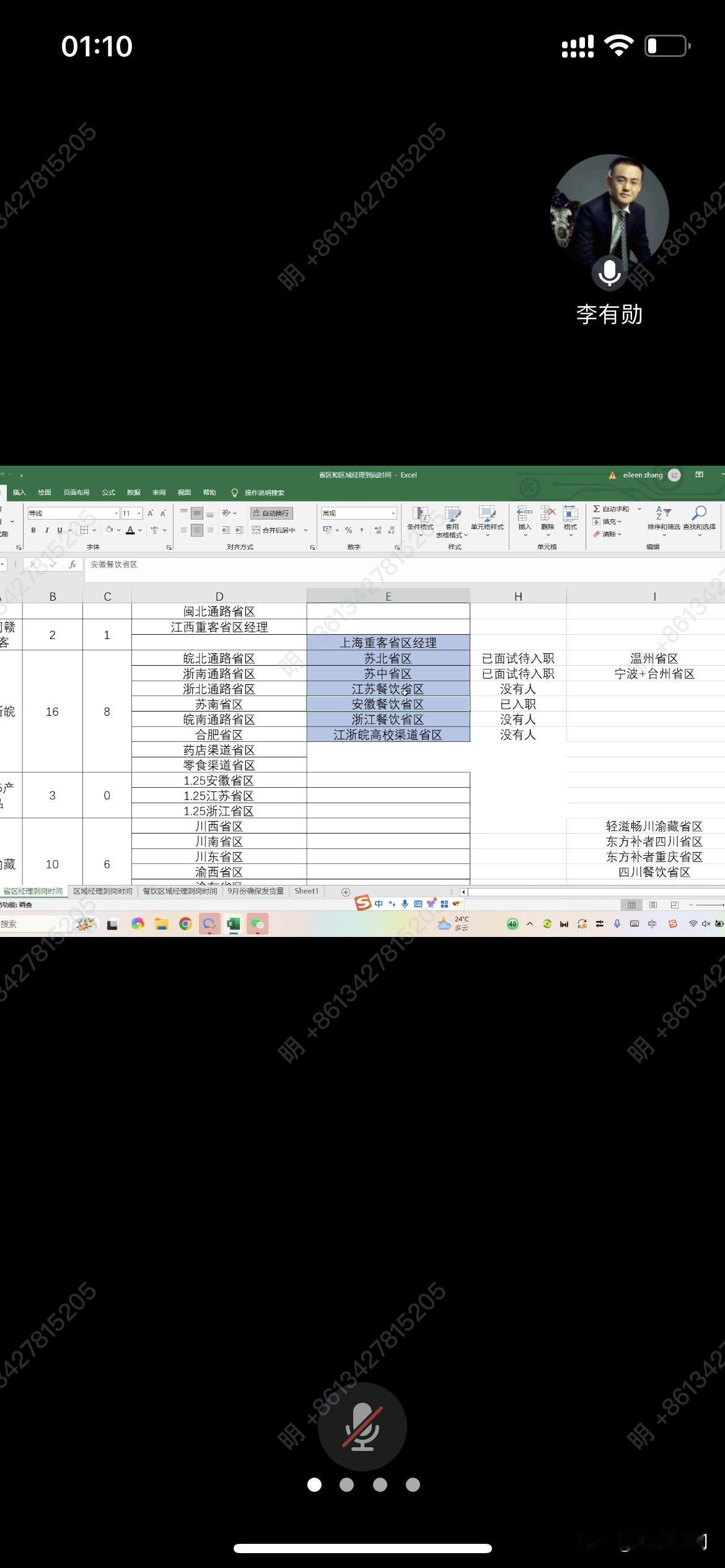Expand the 条件格式 menu
The width and height of the screenshot is (725, 1568).
420,520
